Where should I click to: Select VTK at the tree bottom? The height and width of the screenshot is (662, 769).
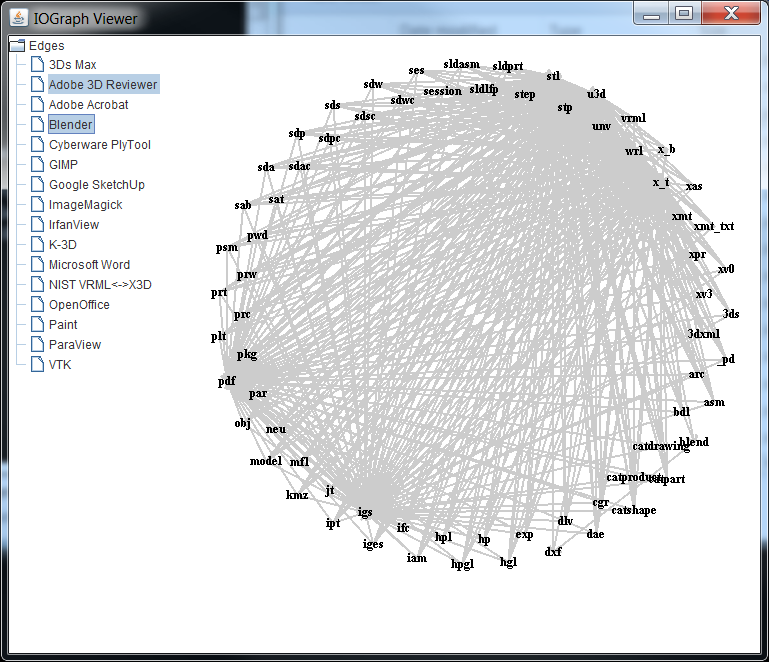pos(60,365)
